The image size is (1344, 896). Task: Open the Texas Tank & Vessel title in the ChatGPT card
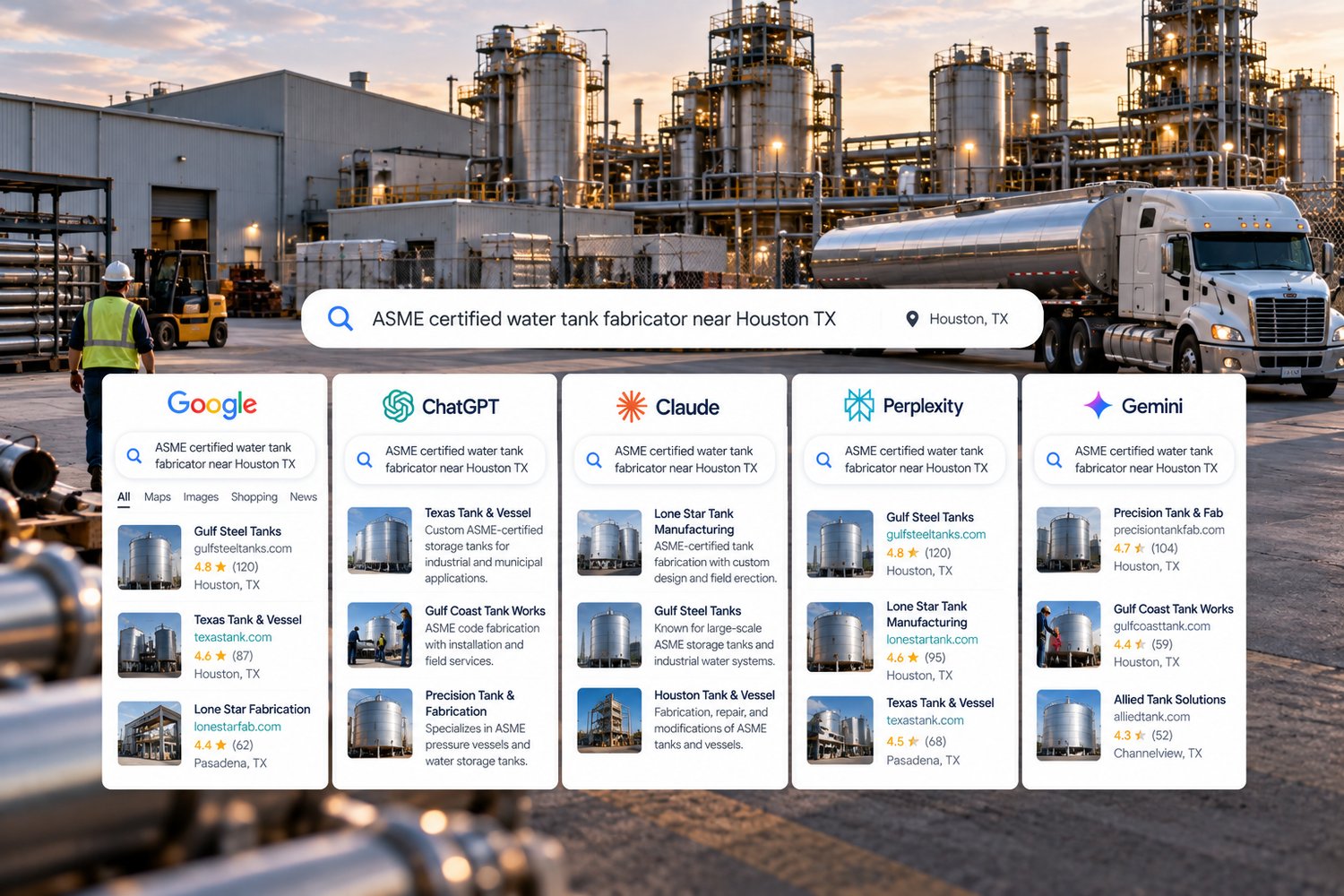478,513
